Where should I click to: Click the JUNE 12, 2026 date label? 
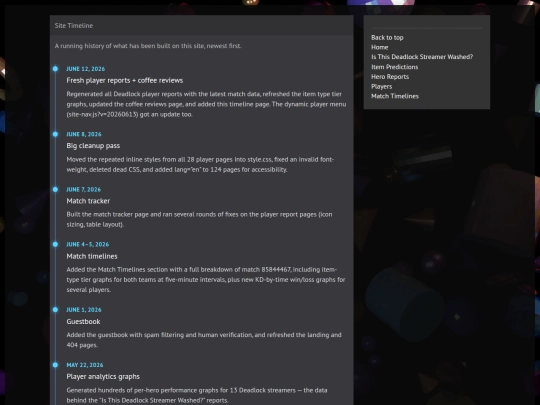point(86,69)
